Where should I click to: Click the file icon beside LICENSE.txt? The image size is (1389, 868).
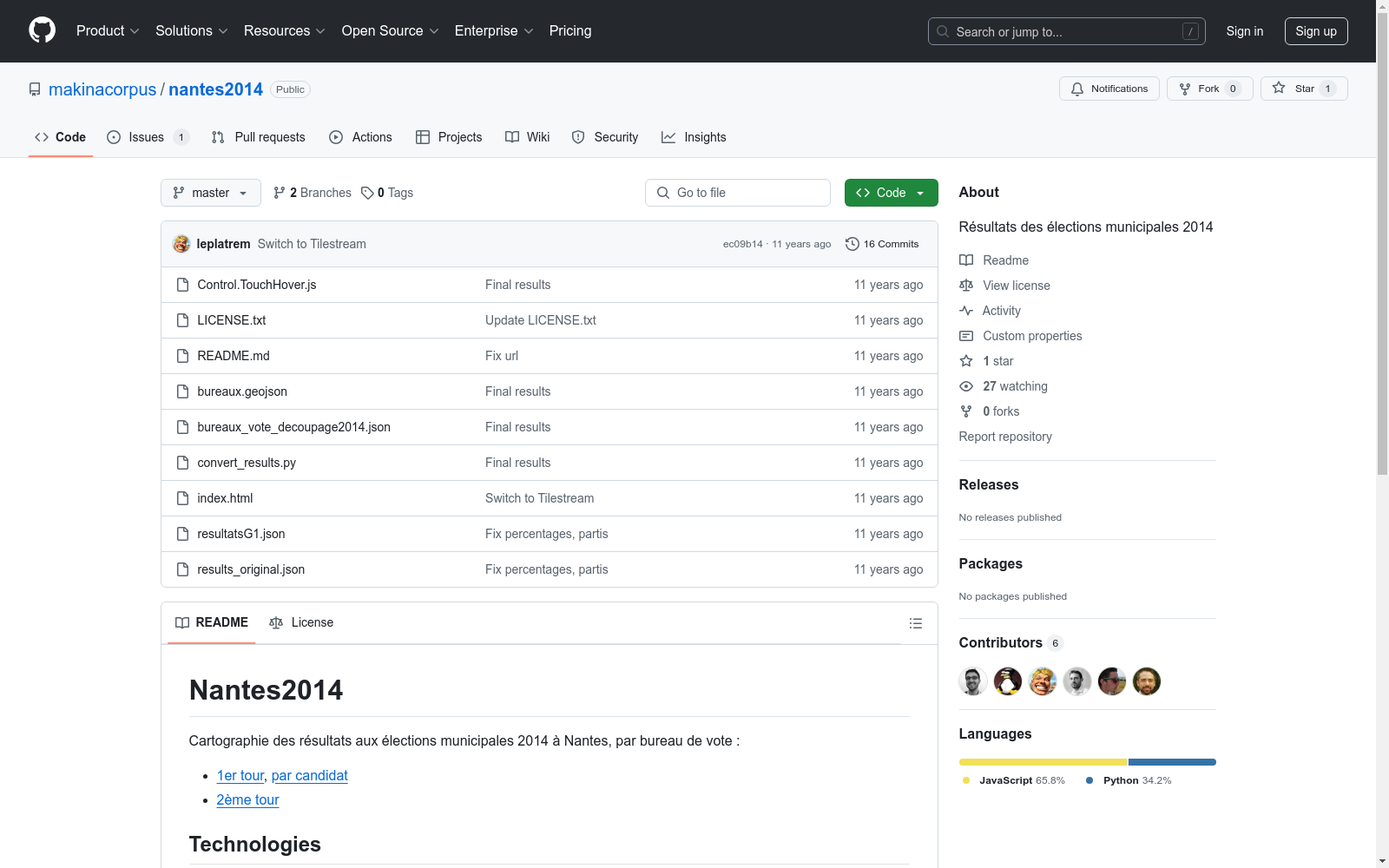(x=182, y=320)
